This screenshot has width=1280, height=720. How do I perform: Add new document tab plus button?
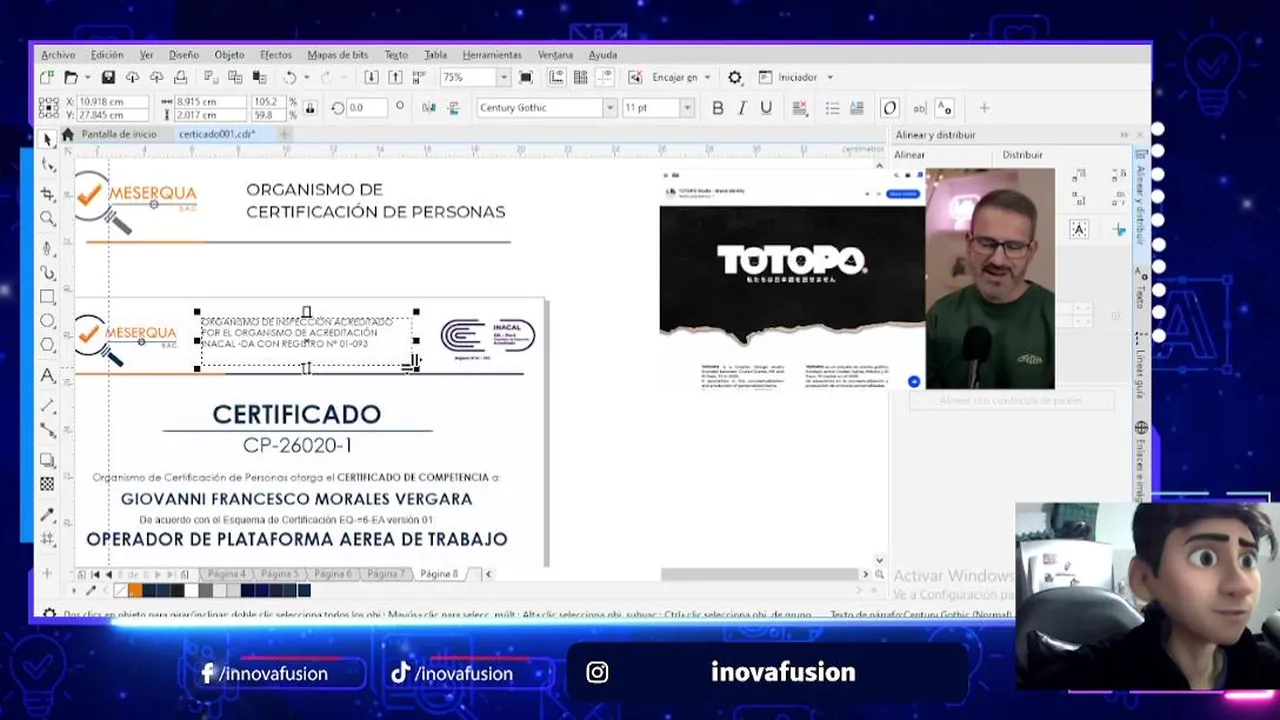click(x=284, y=134)
